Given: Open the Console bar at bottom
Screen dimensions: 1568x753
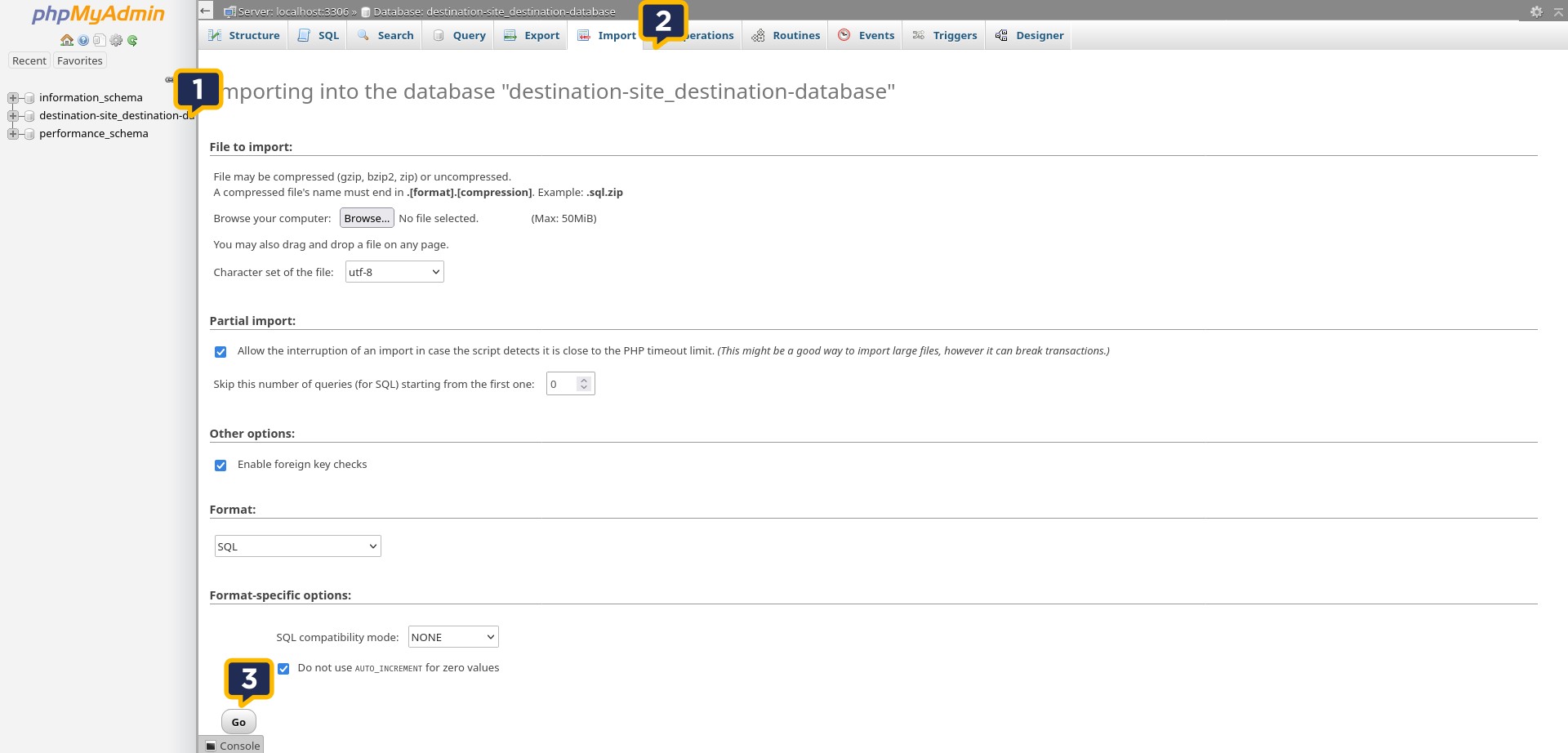Looking at the screenshot, I should coord(232,746).
